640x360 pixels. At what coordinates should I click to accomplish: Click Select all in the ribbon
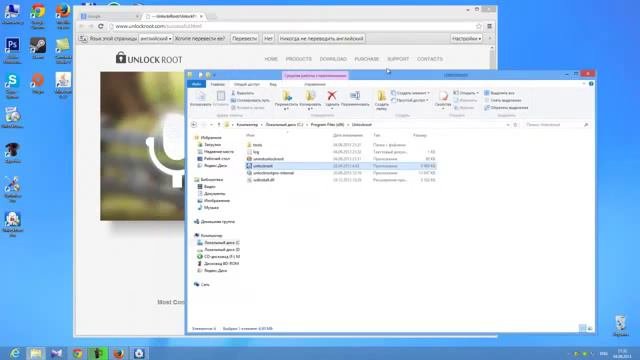coord(499,93)
